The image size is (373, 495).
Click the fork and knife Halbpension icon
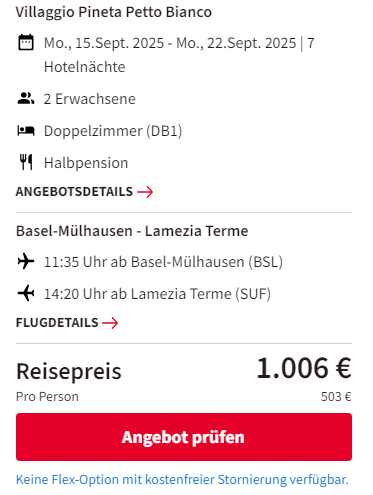pyautogui.click(x=26, y=162)
